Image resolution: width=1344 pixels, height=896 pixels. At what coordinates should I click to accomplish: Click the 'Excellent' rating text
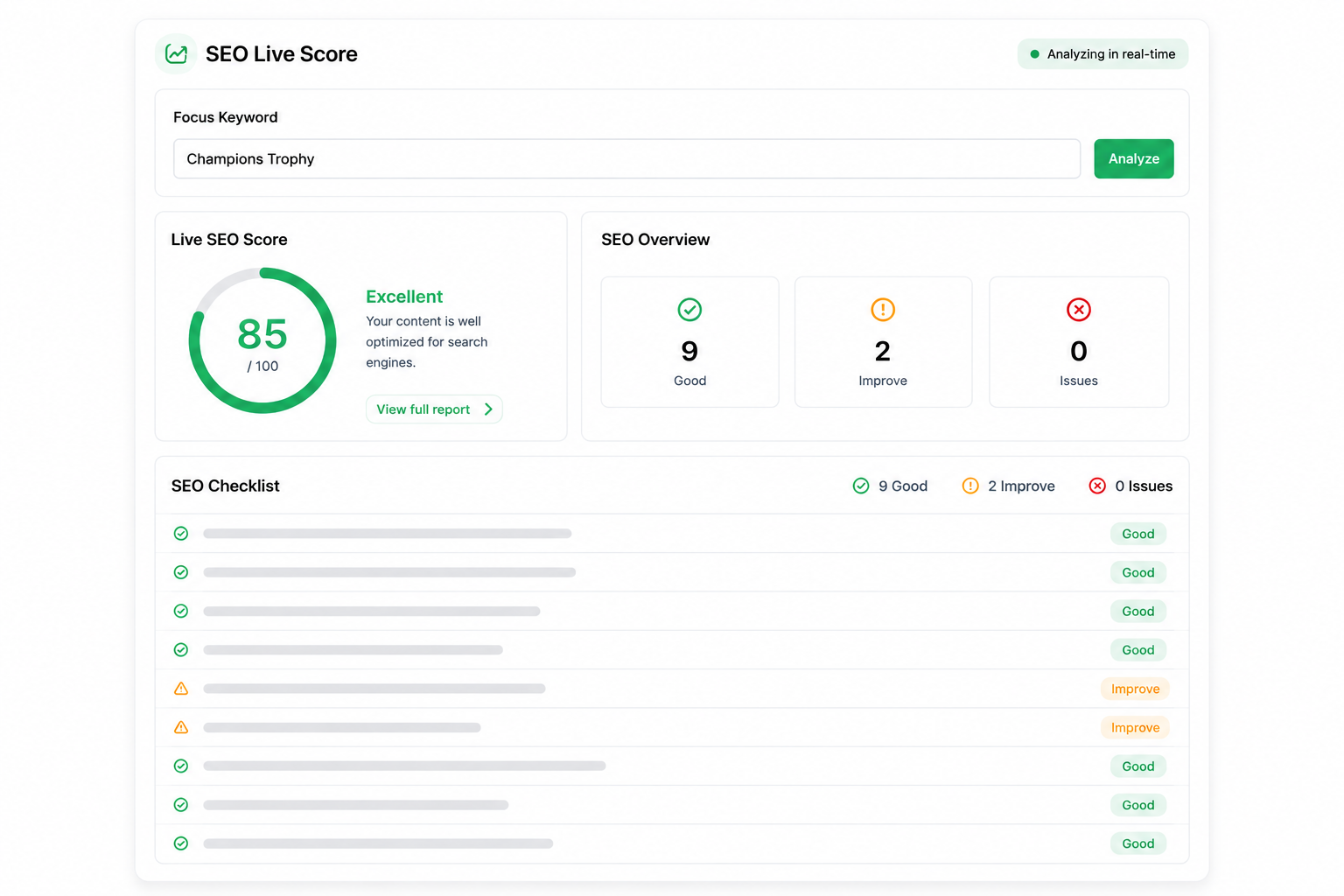tap(404, 297)
